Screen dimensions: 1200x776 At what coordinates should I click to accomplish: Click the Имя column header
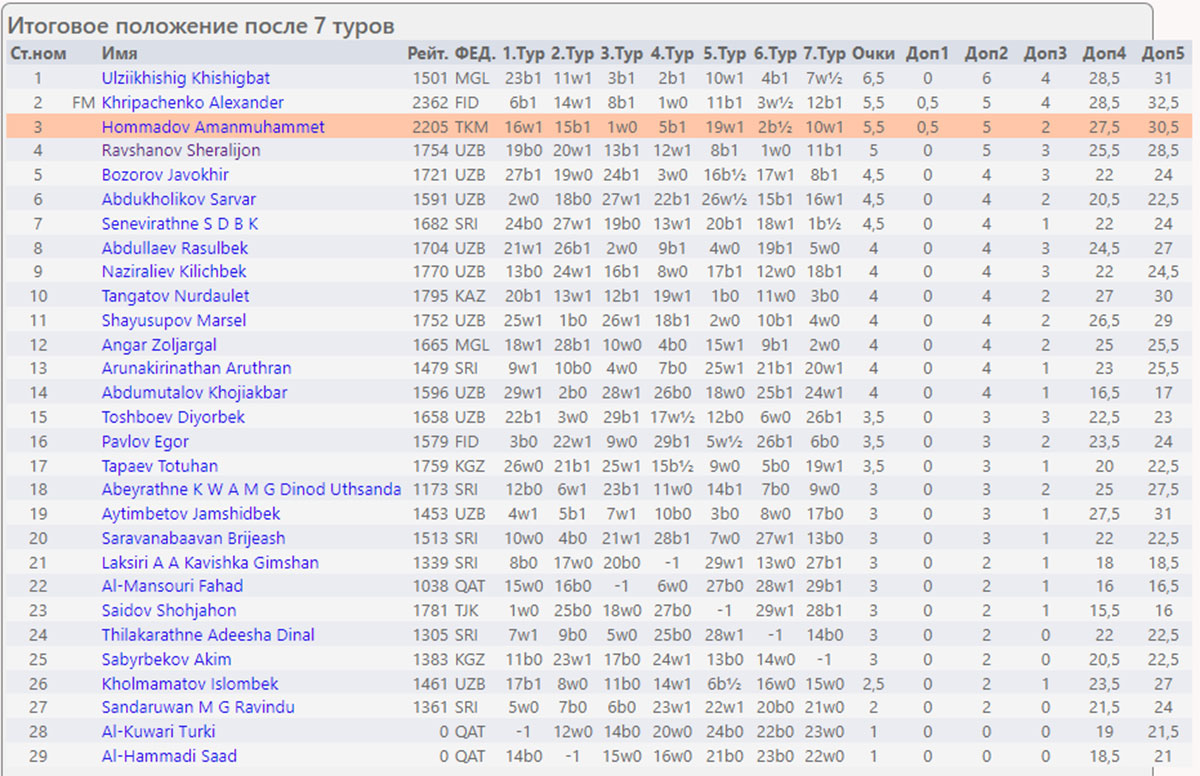click(x=119, y=54)
